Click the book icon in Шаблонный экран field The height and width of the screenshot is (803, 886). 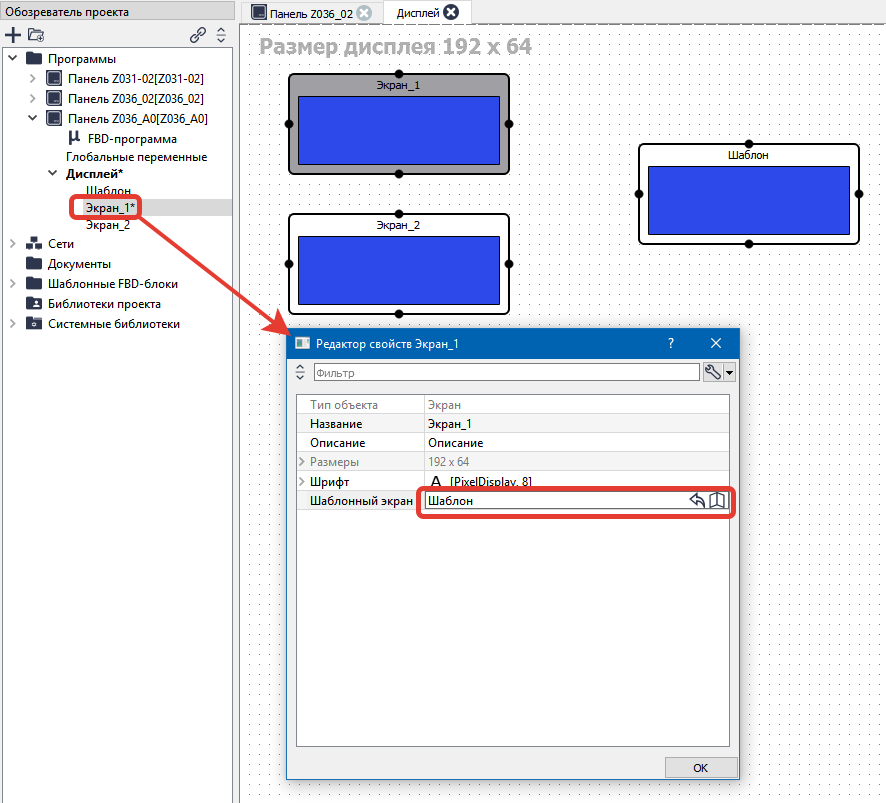tap(717, 501)
